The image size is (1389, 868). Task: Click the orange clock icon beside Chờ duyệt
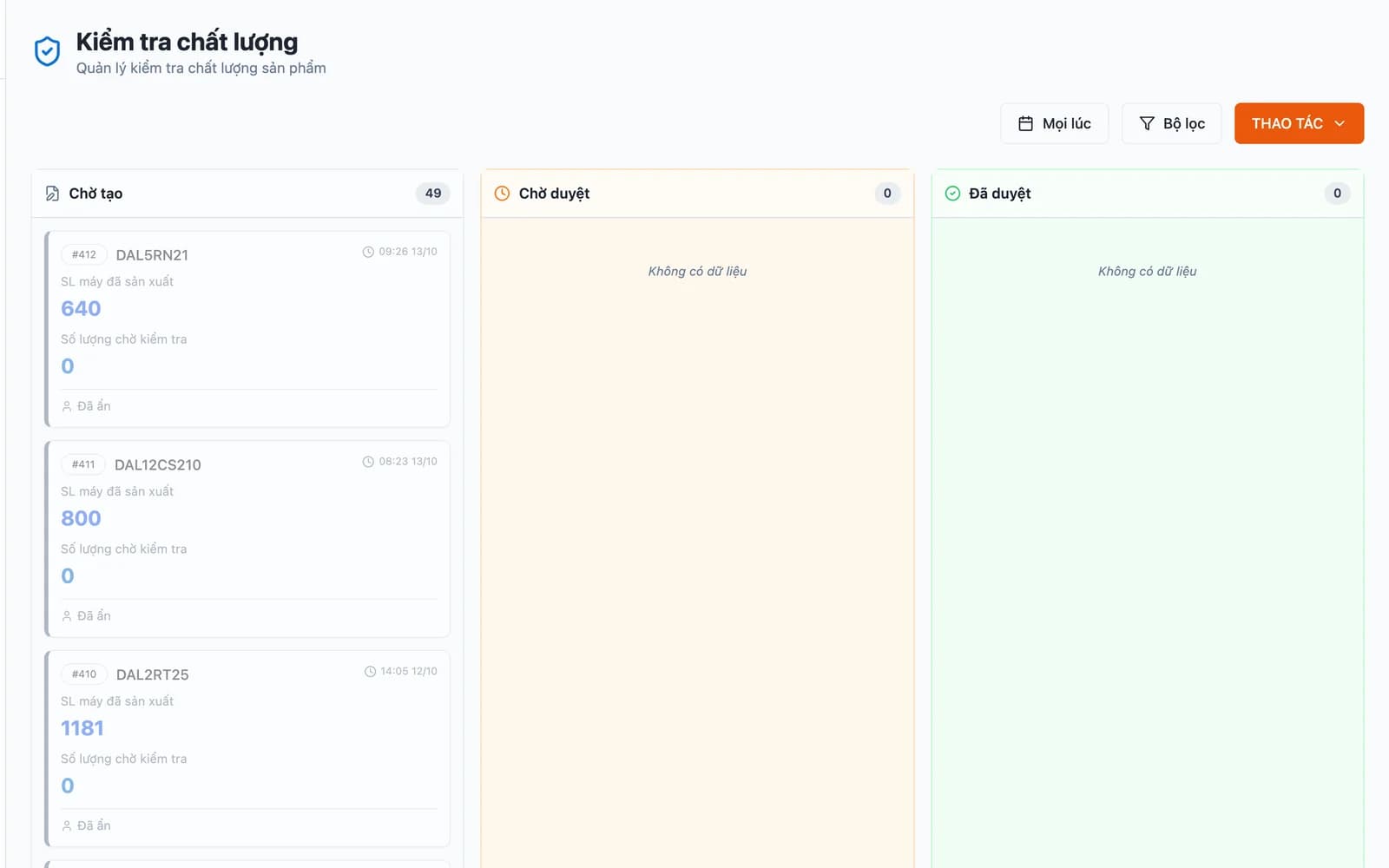[x=502, y=194]
